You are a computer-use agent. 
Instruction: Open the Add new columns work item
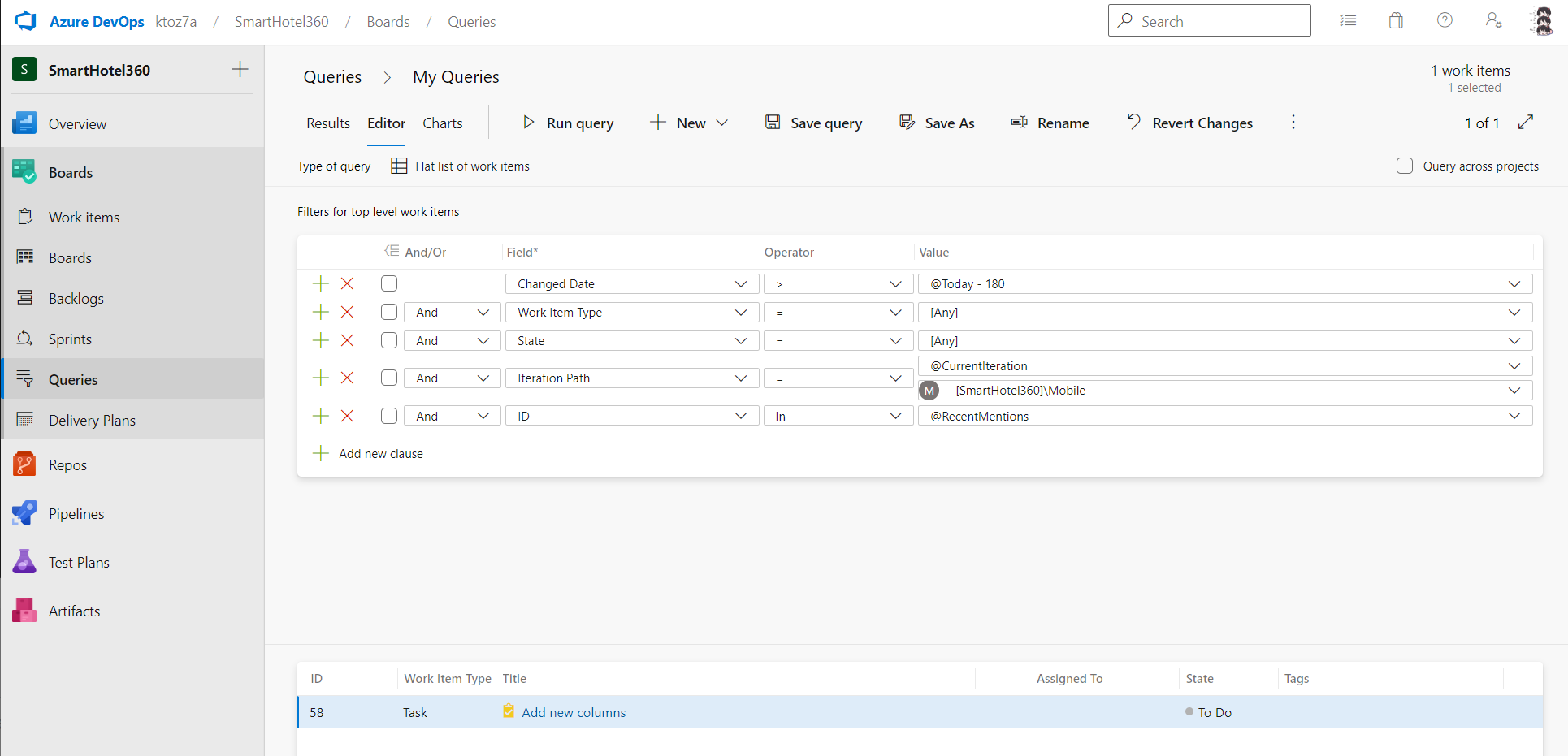click(574, 712)
